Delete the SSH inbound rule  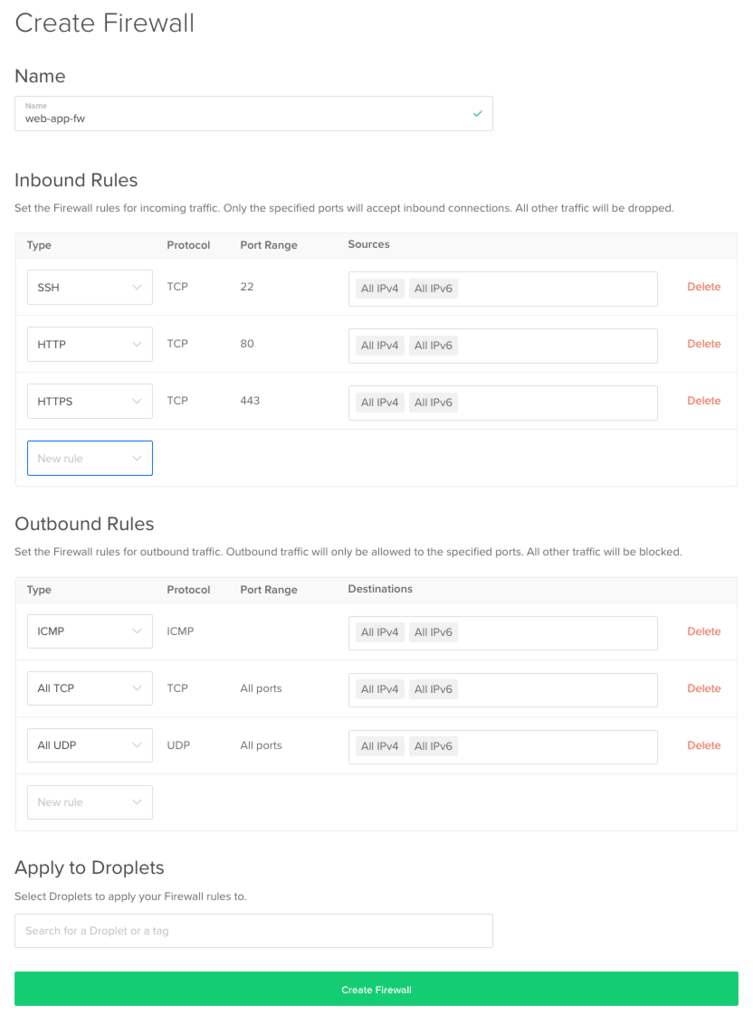pos(703,287)
